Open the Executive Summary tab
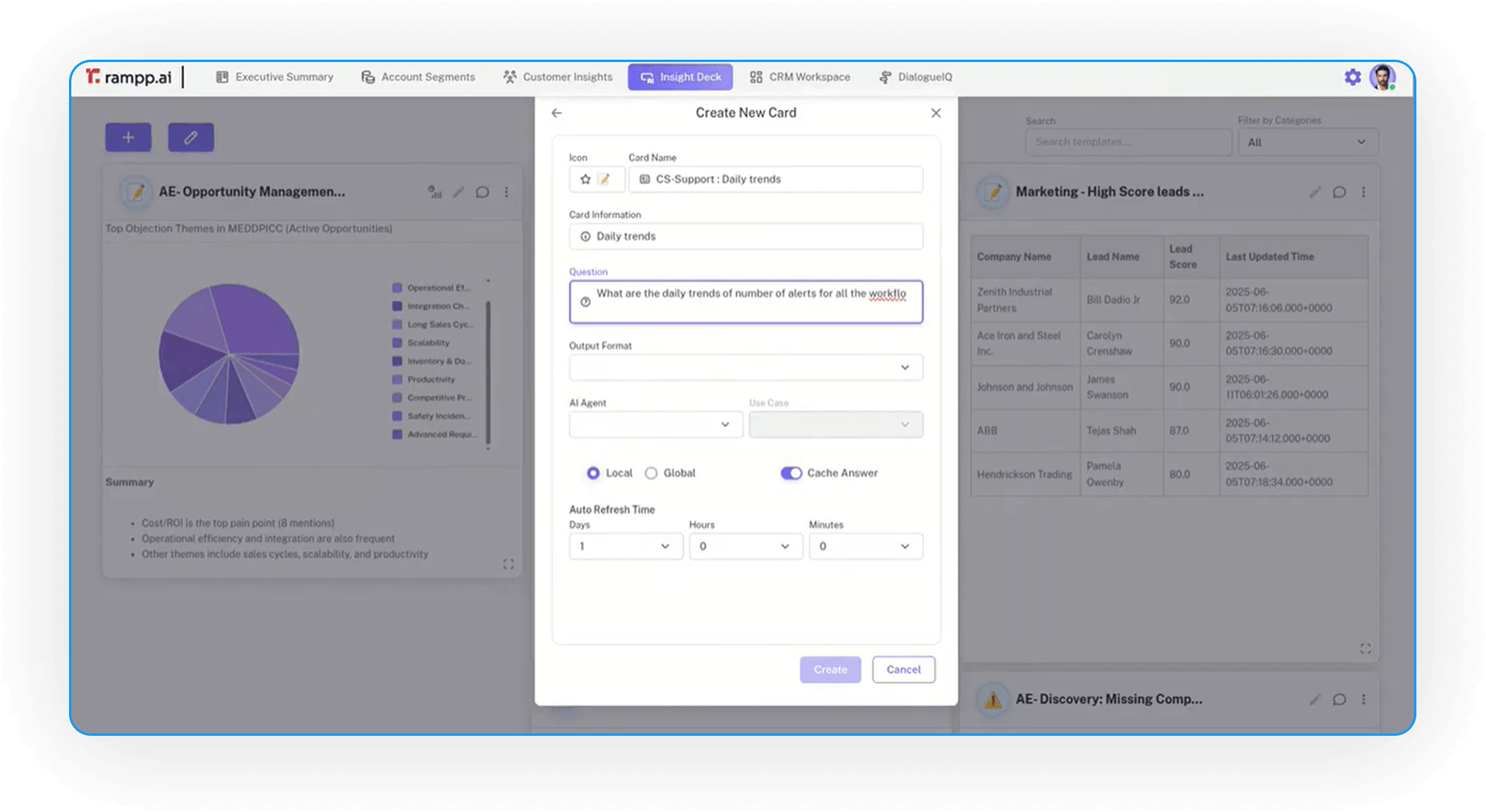This screenshot has height=812, width=1486. pos(275,77)
